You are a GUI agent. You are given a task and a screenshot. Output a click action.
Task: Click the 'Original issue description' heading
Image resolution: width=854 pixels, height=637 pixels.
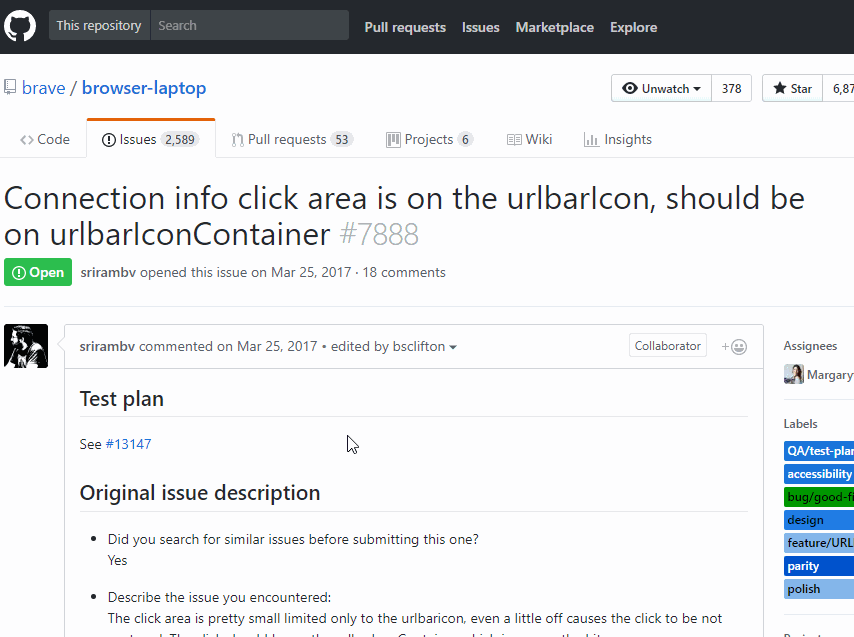pyautogui.click(x=200, y=493)
